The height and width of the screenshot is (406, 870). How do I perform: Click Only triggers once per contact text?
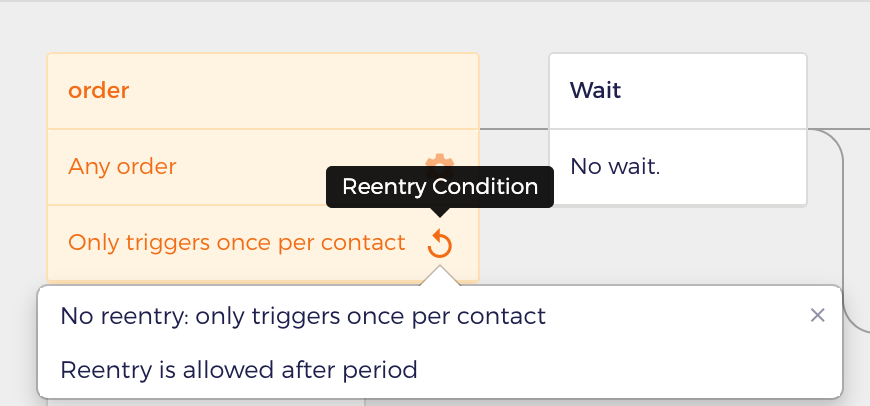(237, 243)
